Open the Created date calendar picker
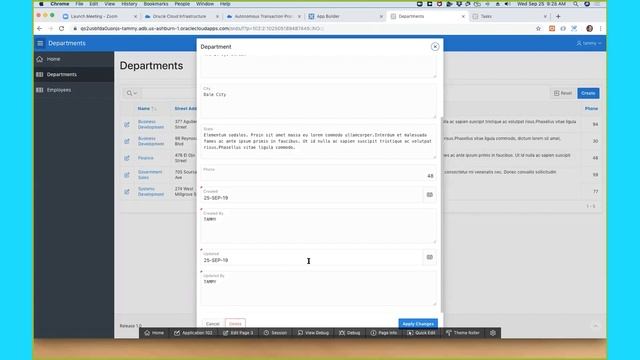The height and width of the screenshot is (360, 640). [429, 195]
